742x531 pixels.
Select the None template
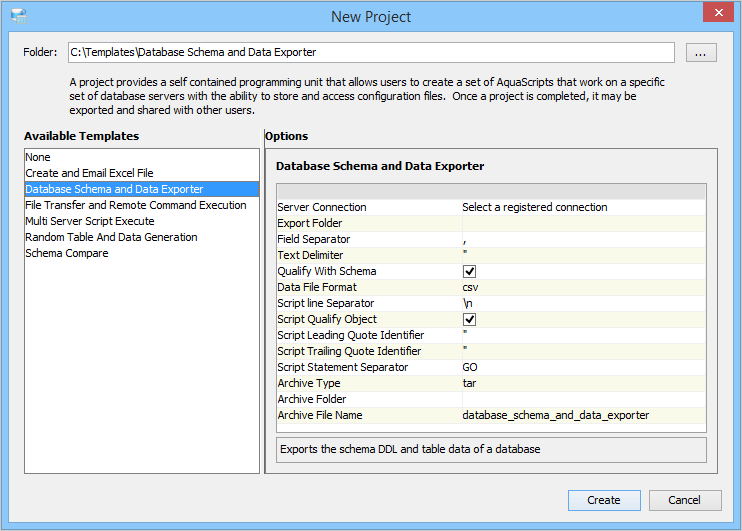(x=38, y=157)
